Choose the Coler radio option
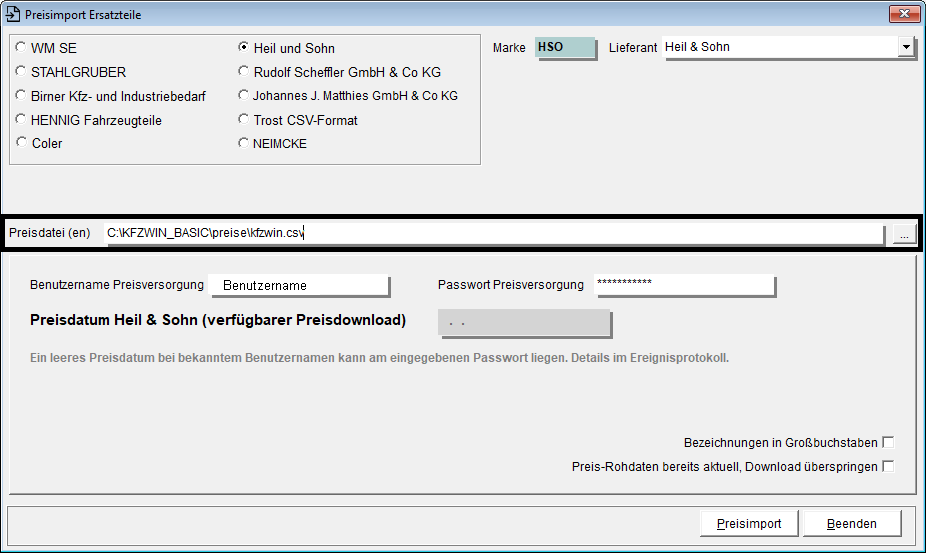 click(x=22, y=142)
